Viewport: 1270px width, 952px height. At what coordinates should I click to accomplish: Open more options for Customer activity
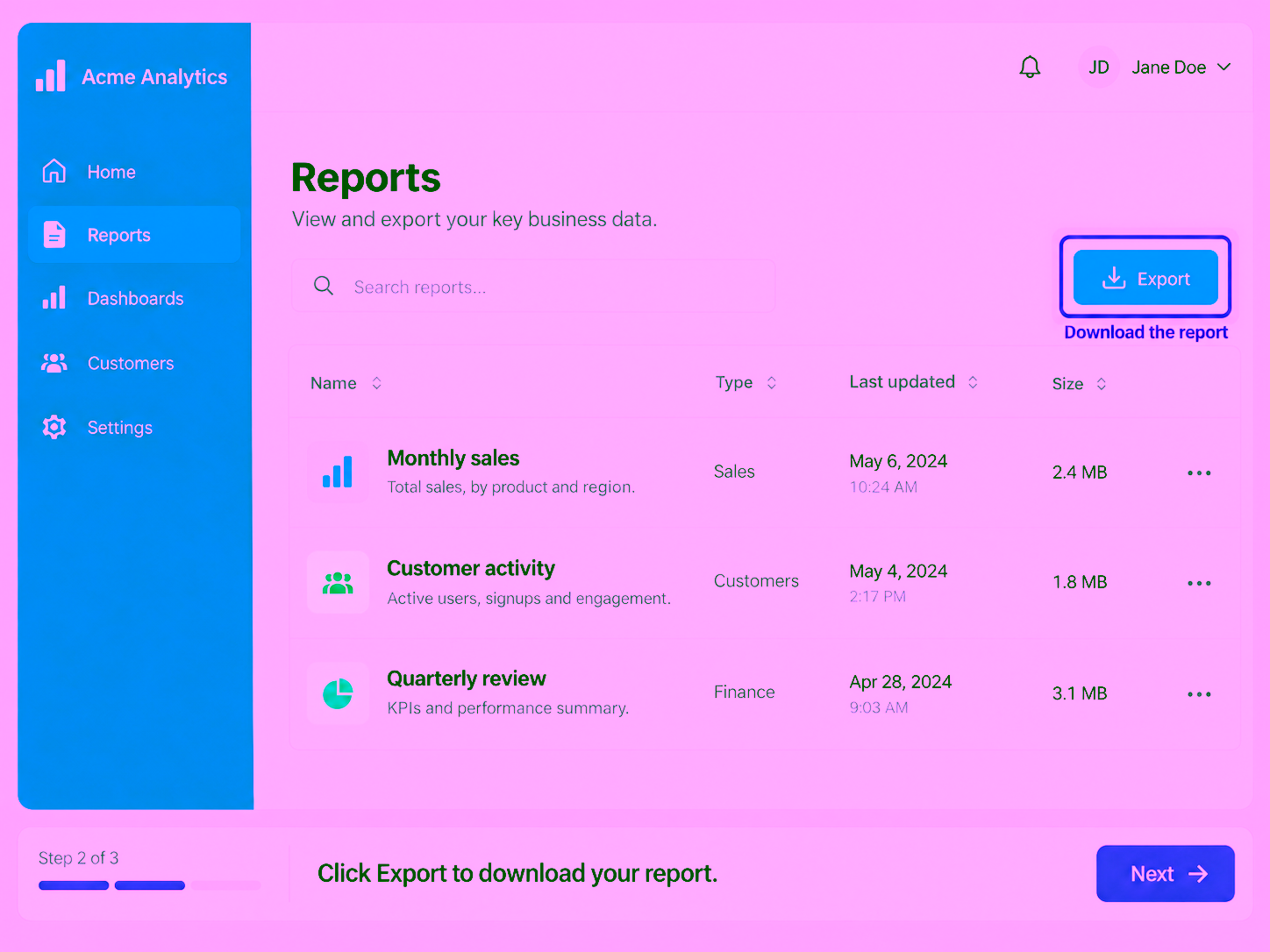(x=1199, y=584)
